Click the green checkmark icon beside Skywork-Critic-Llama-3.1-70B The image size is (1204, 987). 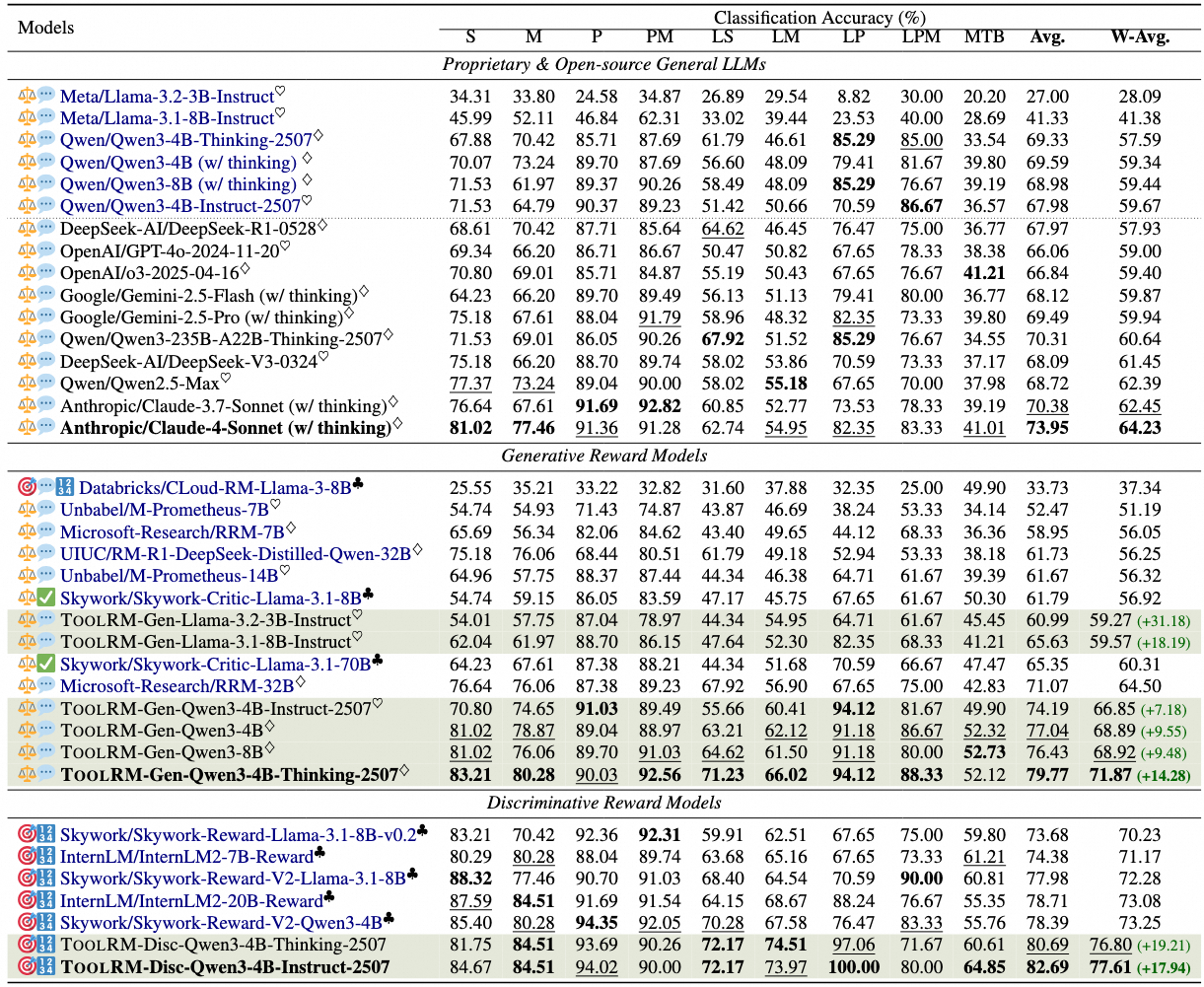click(46, 665)
